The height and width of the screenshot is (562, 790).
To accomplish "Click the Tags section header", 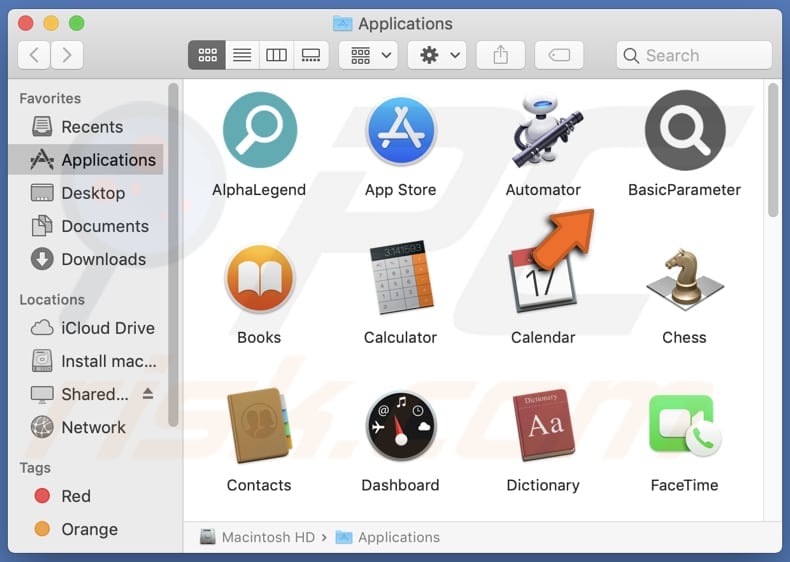I will (35, 468).
